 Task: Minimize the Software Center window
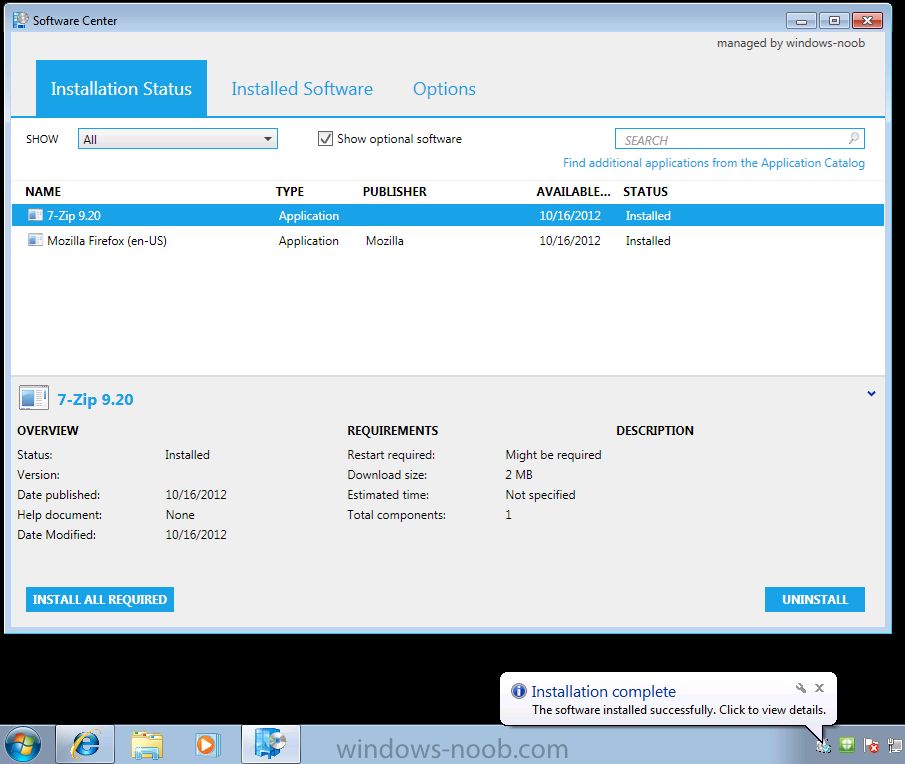click(801, 21)
